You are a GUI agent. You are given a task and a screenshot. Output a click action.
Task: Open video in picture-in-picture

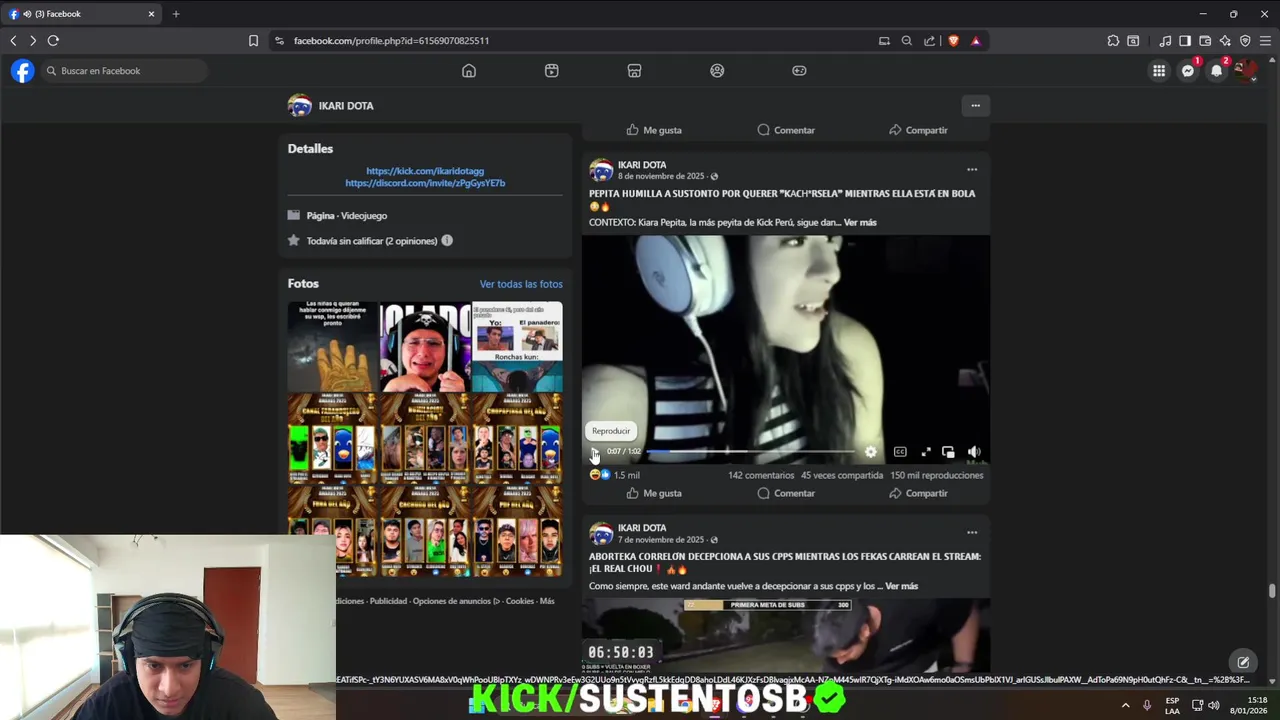pos(948,452)
